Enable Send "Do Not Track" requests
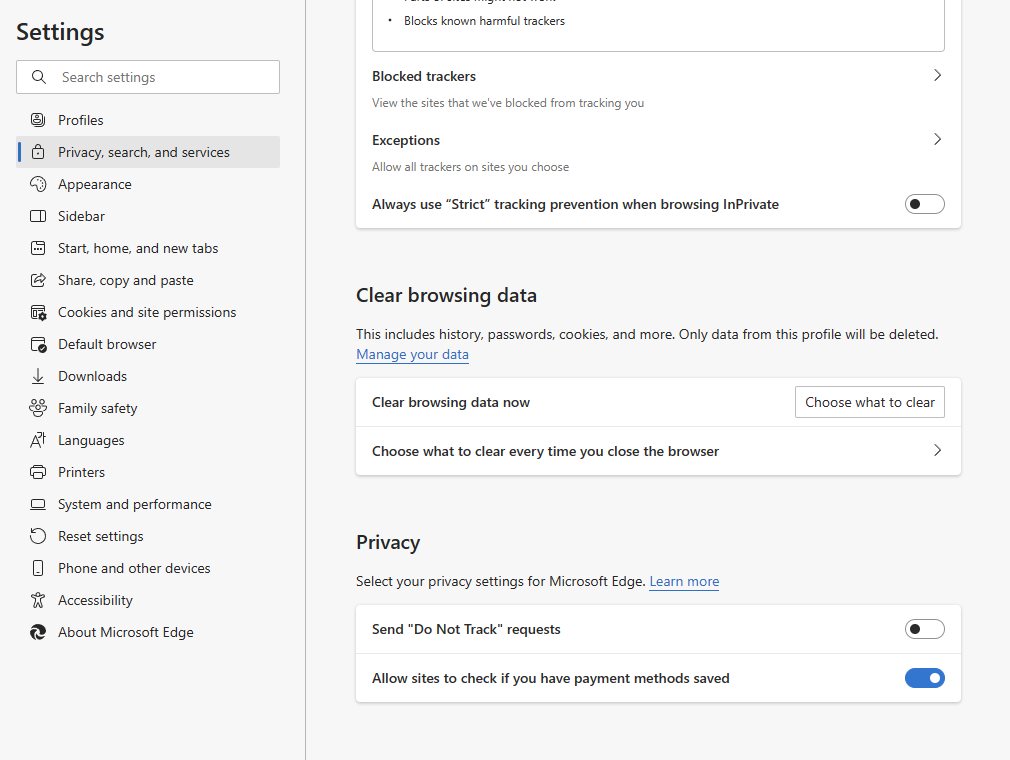1010x760 pixels. 924,629
